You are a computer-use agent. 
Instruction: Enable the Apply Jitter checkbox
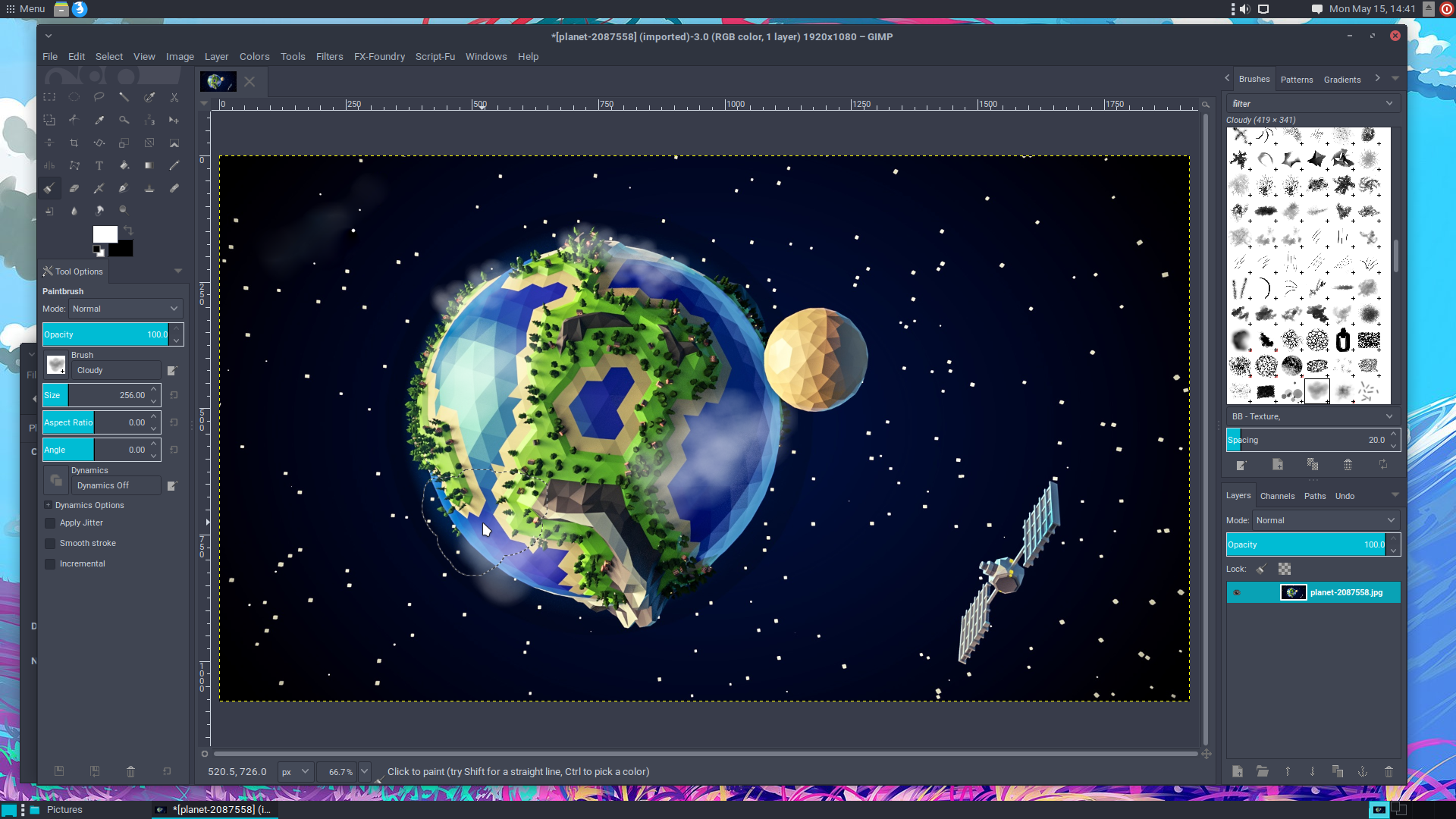click(50, 523)
